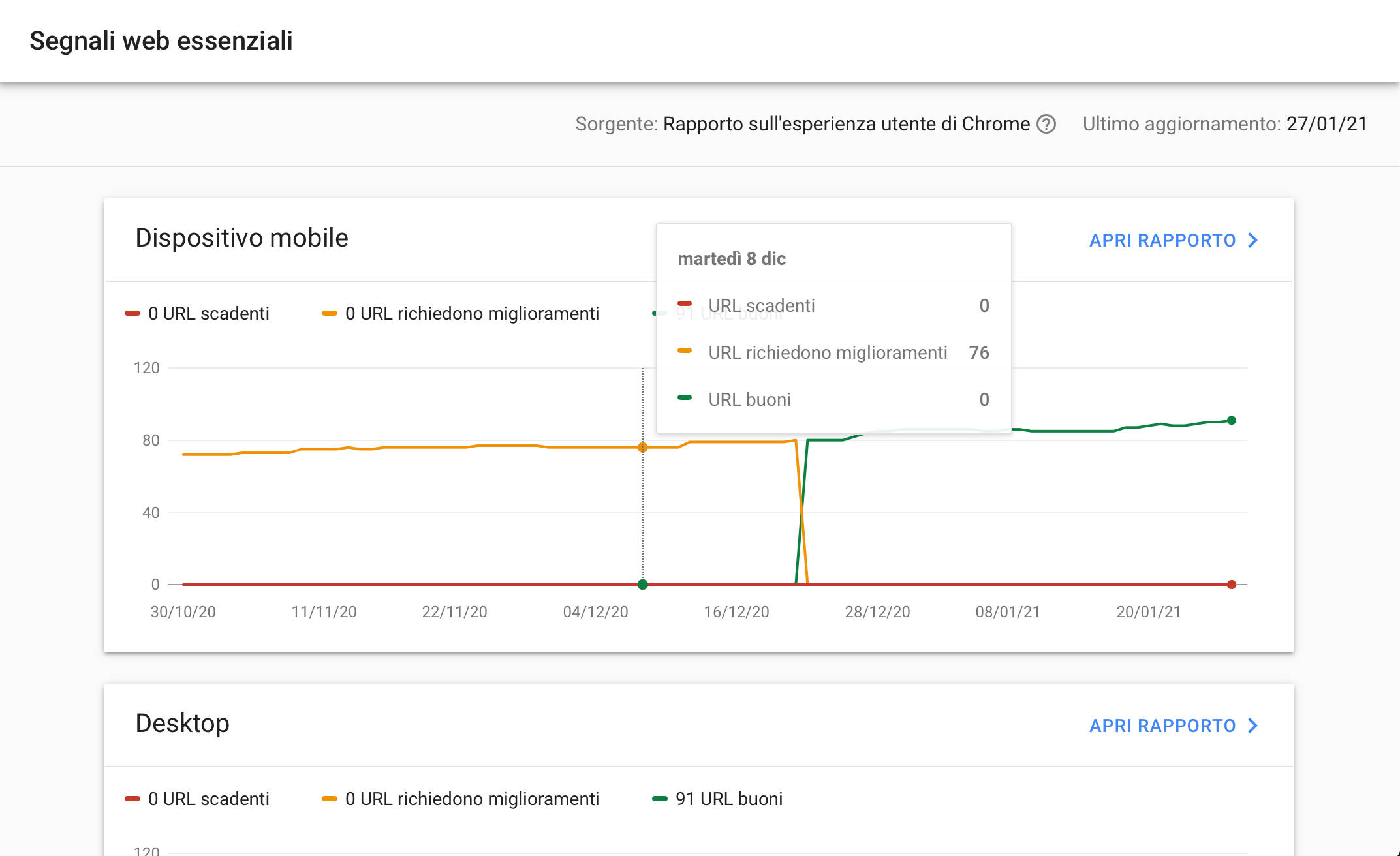Click URL richiedono miglioramenti row in tooltip
This screenshot has width=1400, height=856.
click(x=827, y=352)
